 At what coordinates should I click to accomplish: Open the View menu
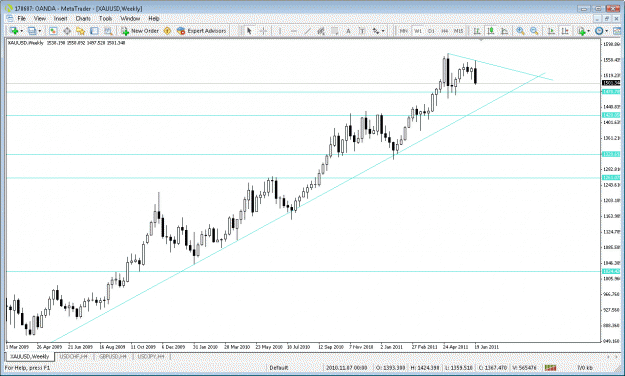[x=40, y=18]
